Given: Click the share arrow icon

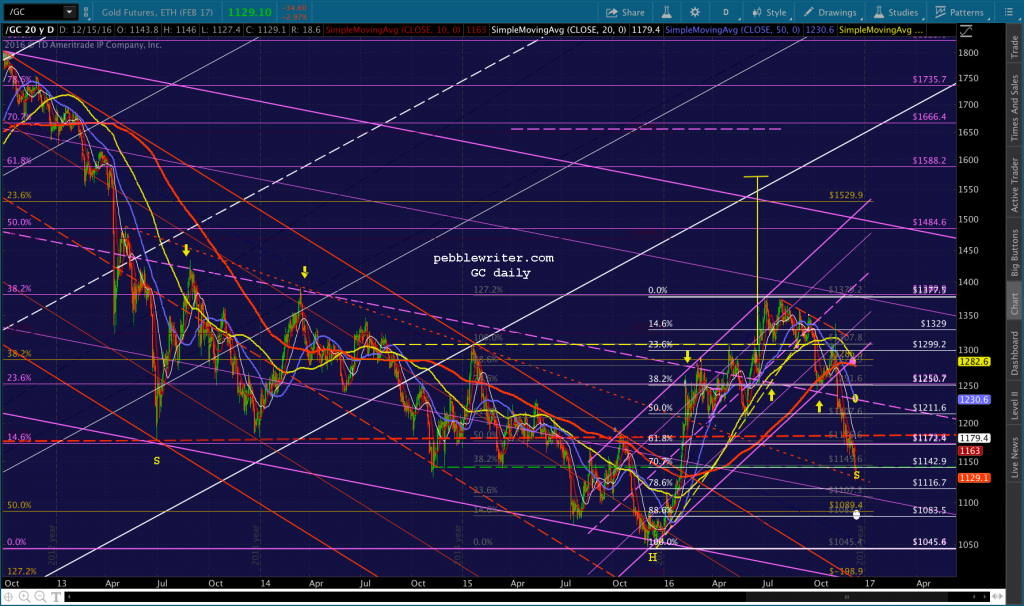Looking at the screenshot, I should (612, 12).
